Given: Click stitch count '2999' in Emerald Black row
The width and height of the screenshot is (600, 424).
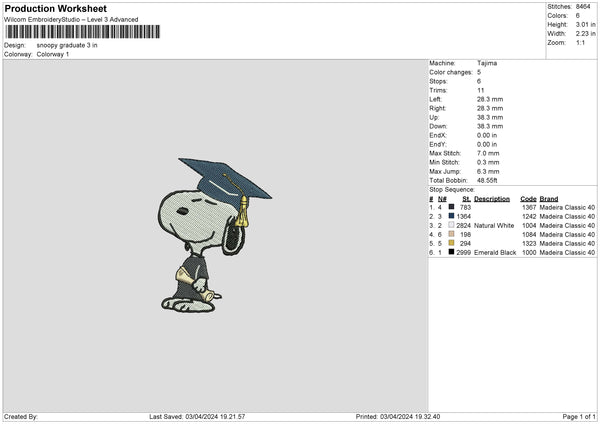Looking at the screenshot, I should click(x=464, y=253).
